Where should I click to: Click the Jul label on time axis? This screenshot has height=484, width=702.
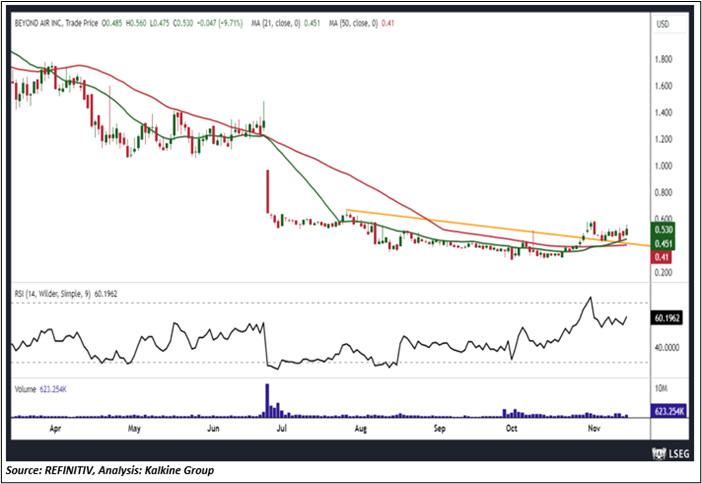pyautogui.click(x=281, y=428)
